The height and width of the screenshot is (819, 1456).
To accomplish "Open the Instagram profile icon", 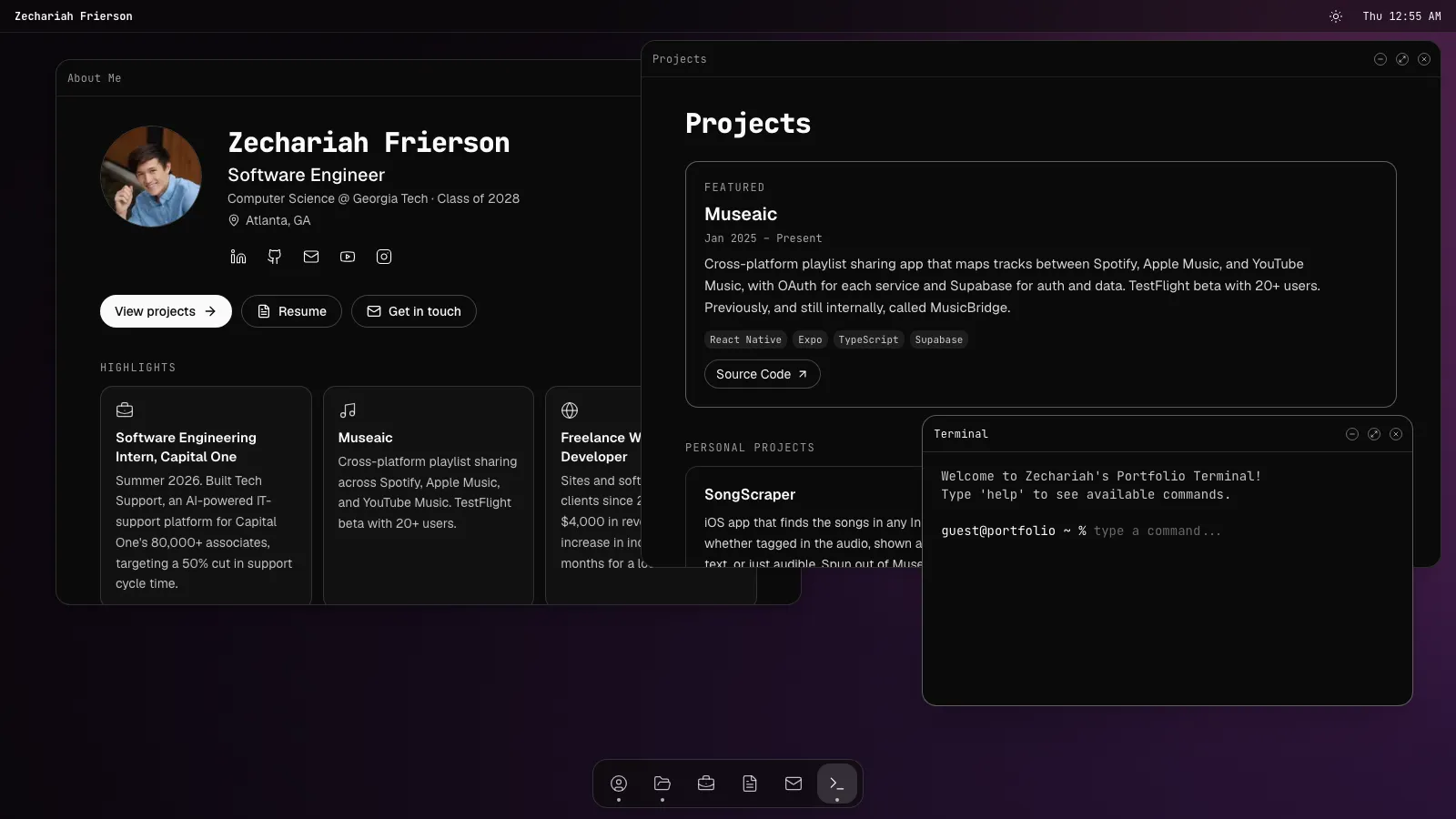I will click(384, 257).
